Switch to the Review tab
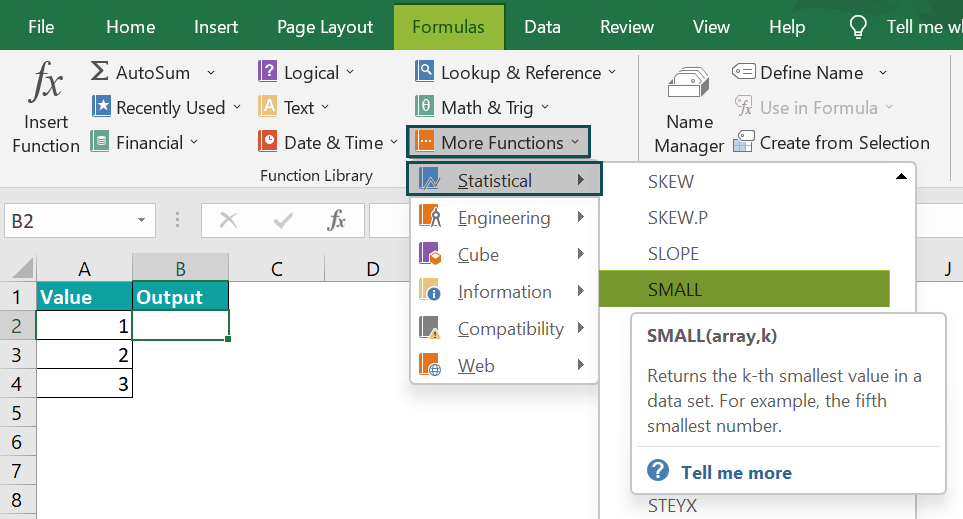 627,27
